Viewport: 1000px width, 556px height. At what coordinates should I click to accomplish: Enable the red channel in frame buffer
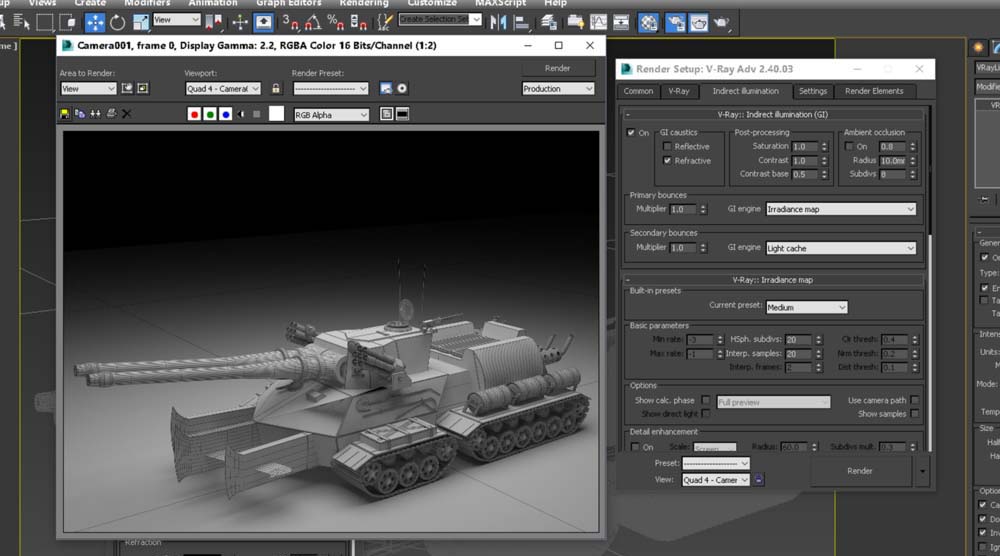(x=194, y=114)
